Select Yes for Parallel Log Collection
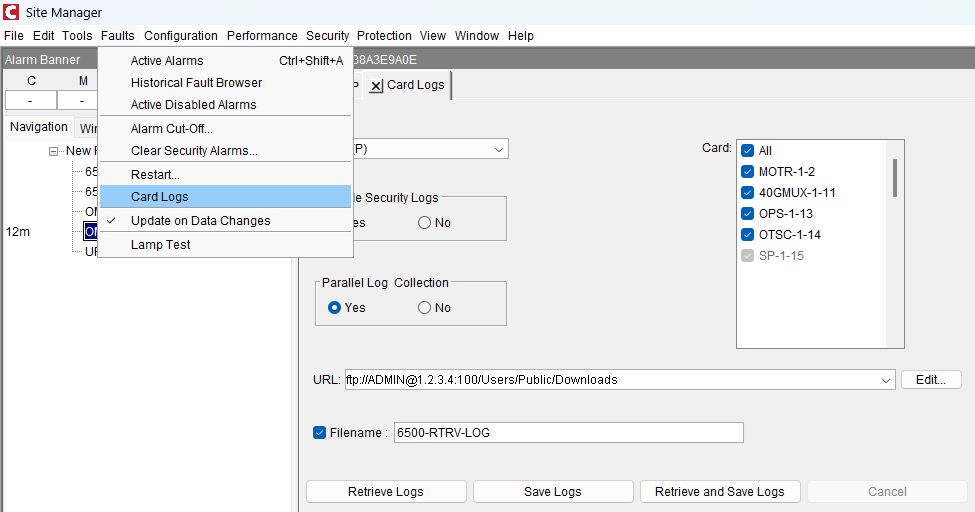Image resolution: width=975 pixels, height=512 pixels. tap(335, 307)
